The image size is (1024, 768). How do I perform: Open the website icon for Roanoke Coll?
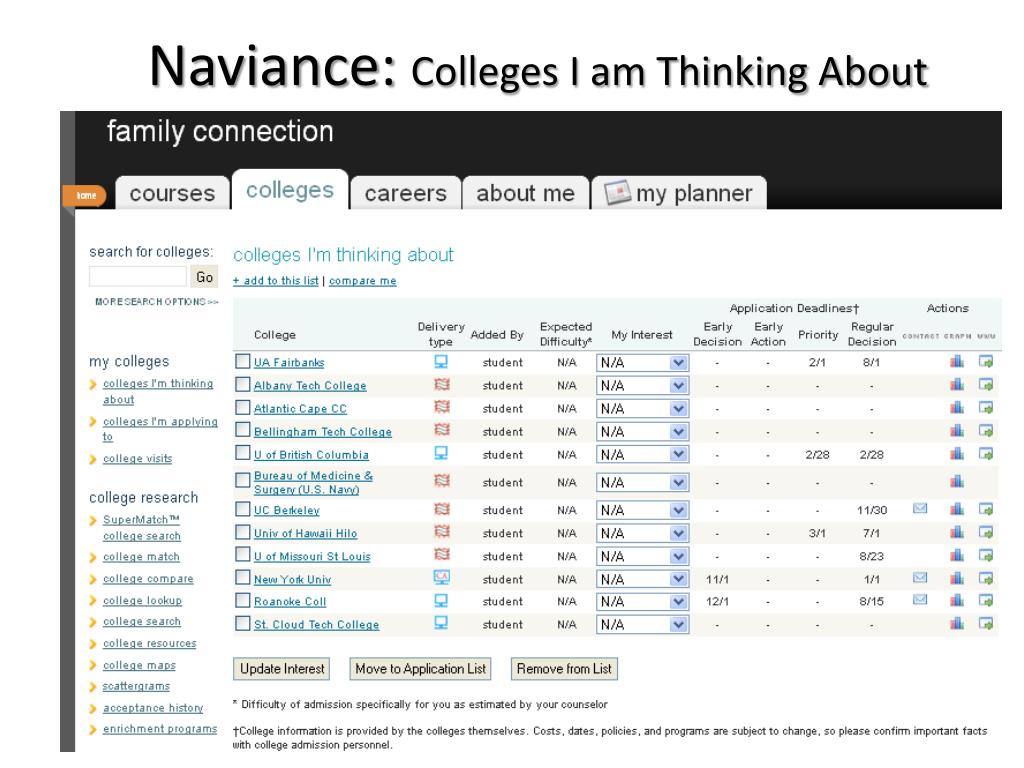tap(985, 600)
